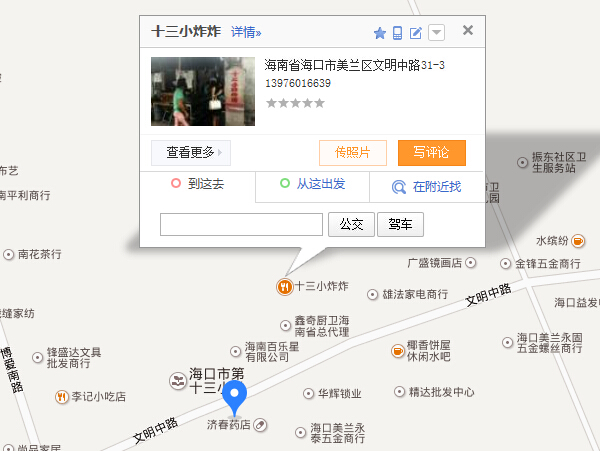Click the route location input field
This screenshot has width=600, height=451.
241,225
